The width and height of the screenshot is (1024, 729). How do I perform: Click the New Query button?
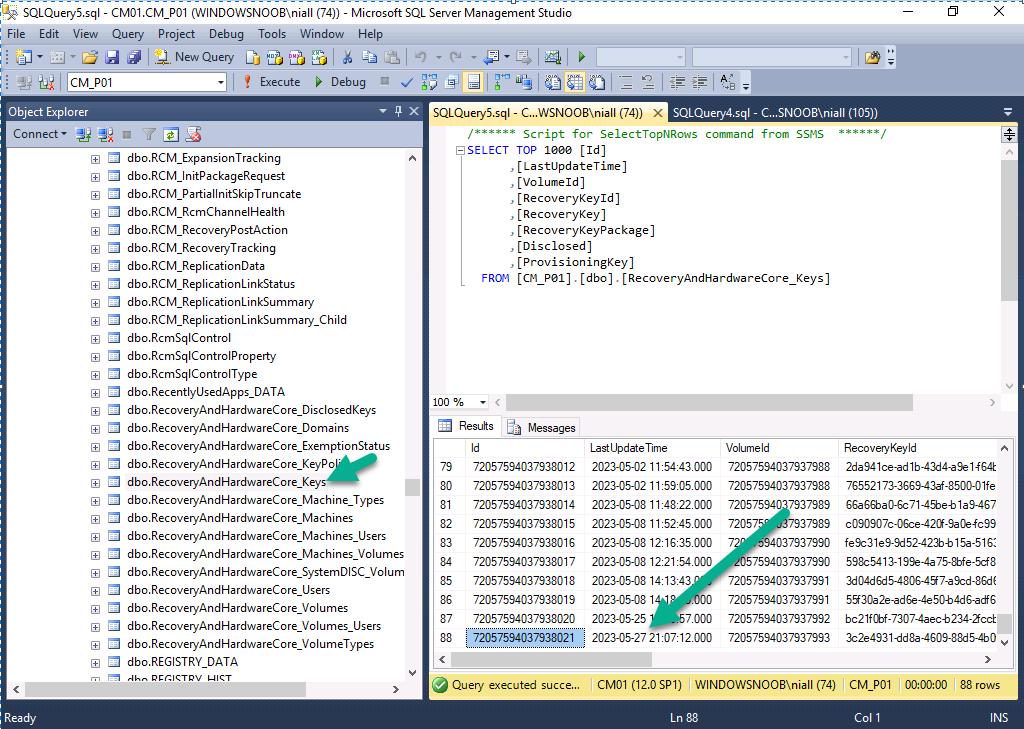[x=195, y=57]
